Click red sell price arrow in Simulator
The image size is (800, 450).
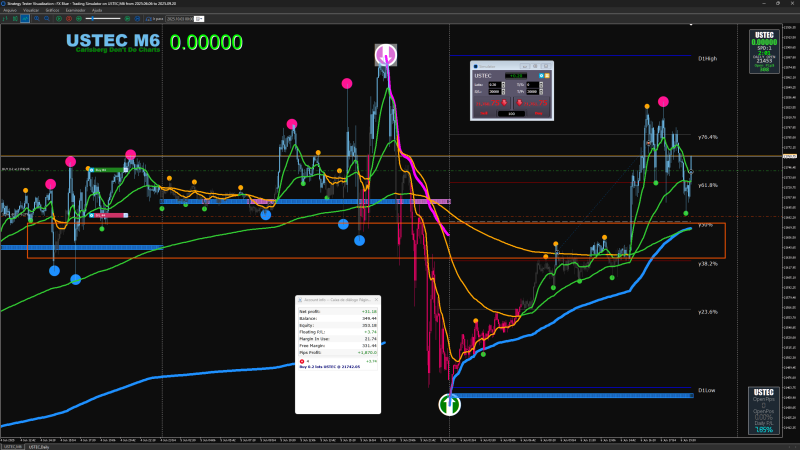pyautogui.click(x=504, y=103)
